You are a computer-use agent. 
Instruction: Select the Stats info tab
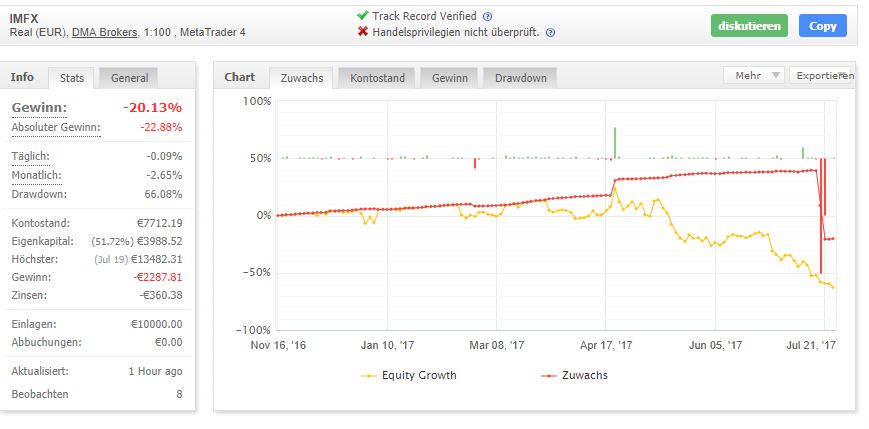(71, 78)
